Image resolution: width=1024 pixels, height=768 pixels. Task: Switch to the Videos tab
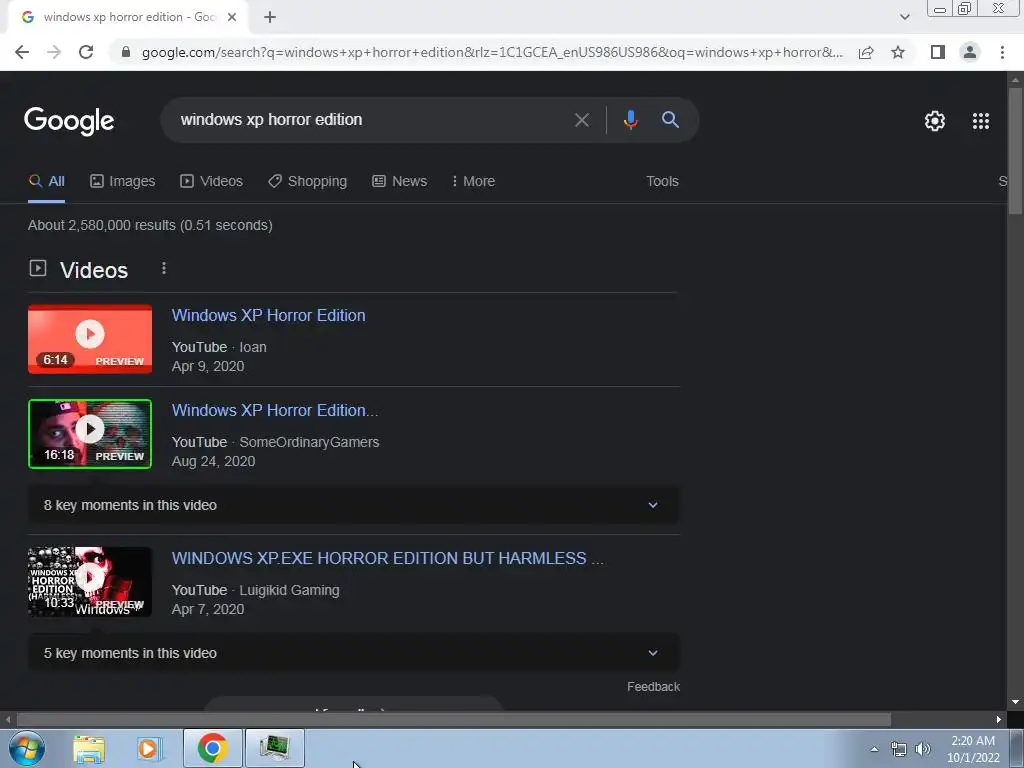point(212,182)
